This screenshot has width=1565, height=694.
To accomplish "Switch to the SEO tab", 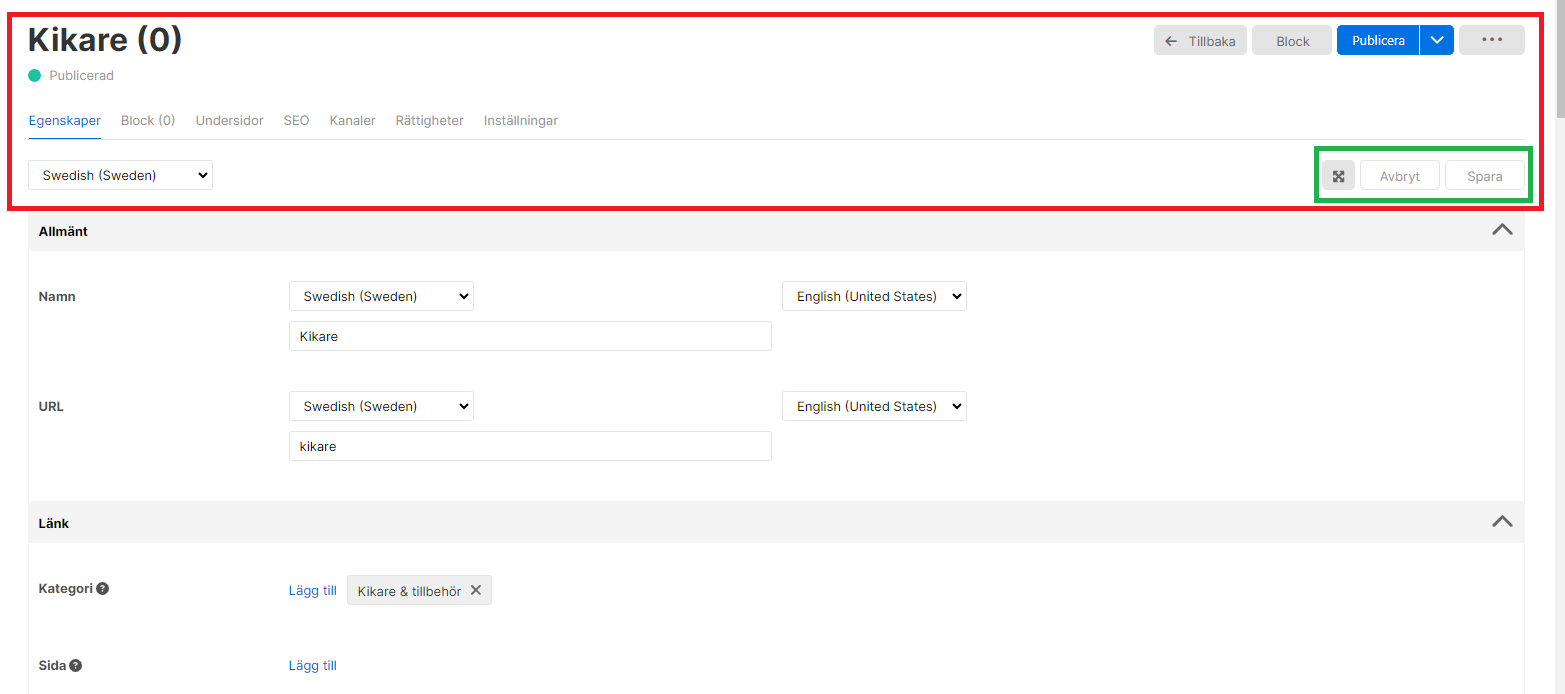I will pyautogui.click(x=296, y=120).
